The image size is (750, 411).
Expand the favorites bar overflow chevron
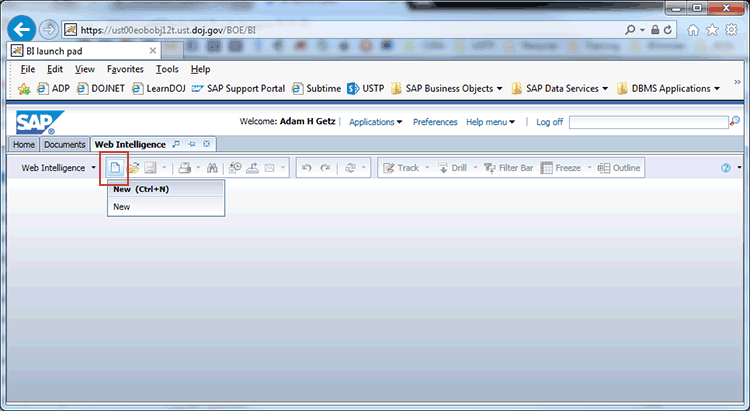(737, 82)
